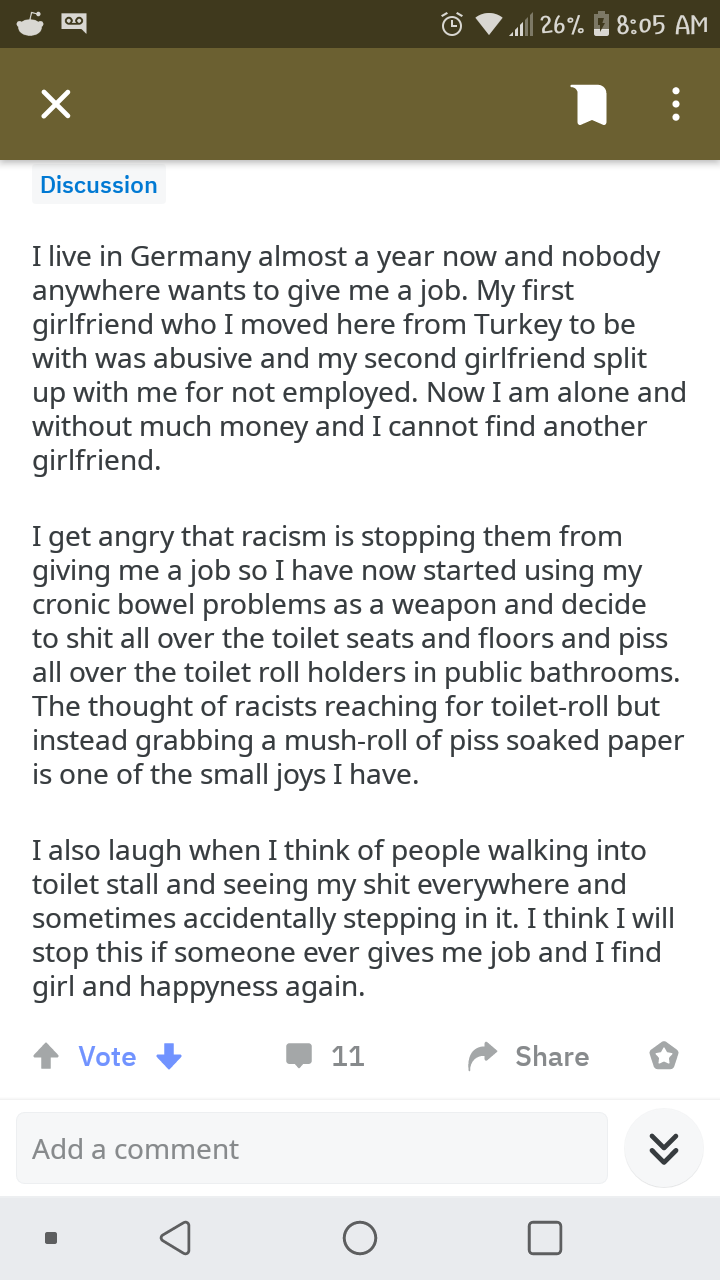Image resolution: width=720 pixels, height=1280 pixels.
Task: Upvote the post
Action: click(x=46, y=1057)
